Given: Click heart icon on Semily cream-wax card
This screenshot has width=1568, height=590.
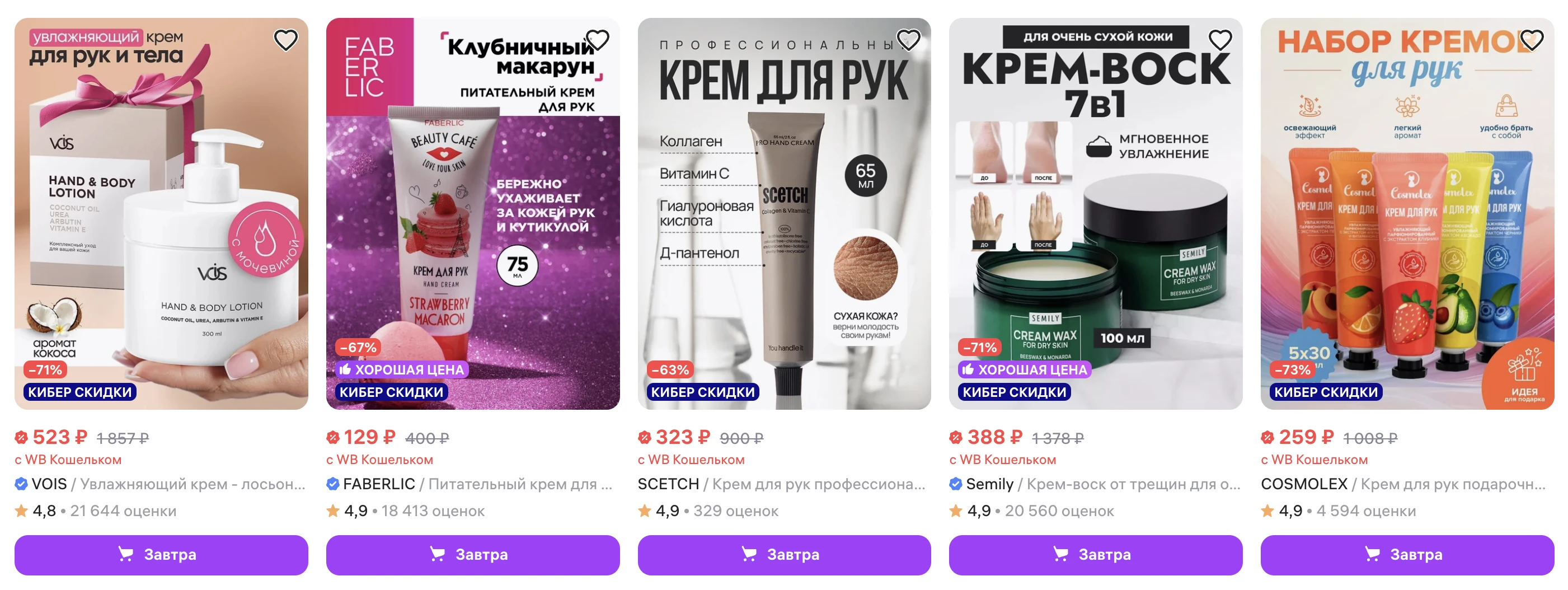Looking at the screenshot, I should 1220,40.
